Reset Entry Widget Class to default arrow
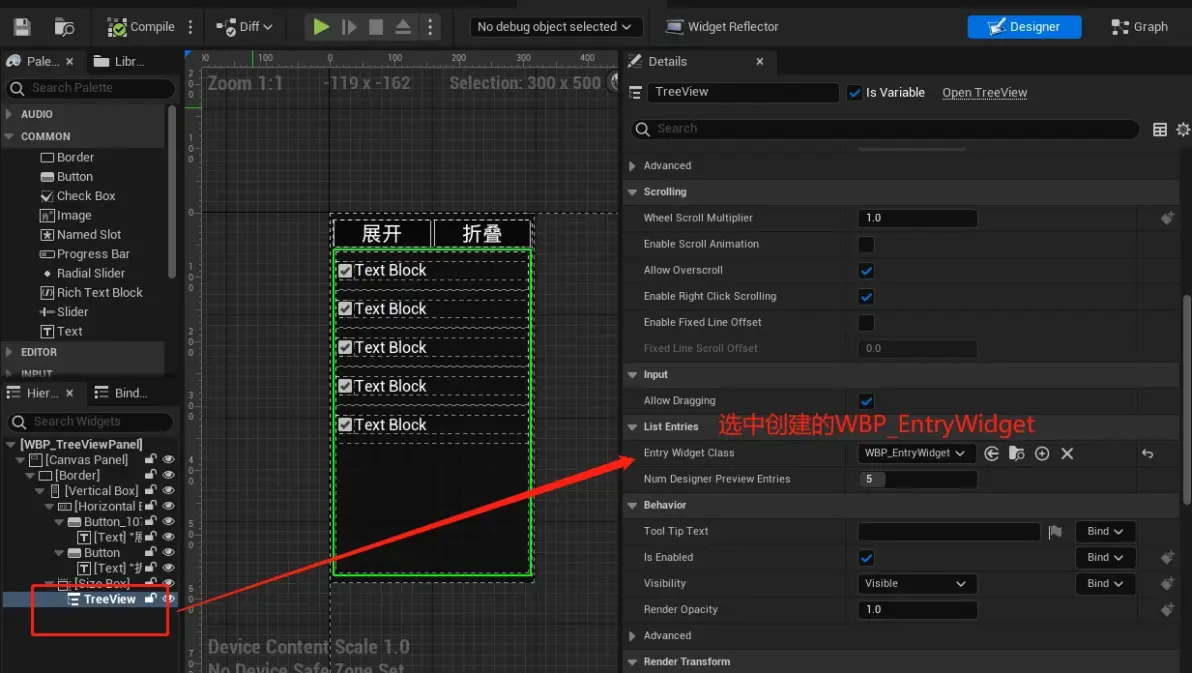Viewport: 1192px width, 673px height. tap(1147, 454)
